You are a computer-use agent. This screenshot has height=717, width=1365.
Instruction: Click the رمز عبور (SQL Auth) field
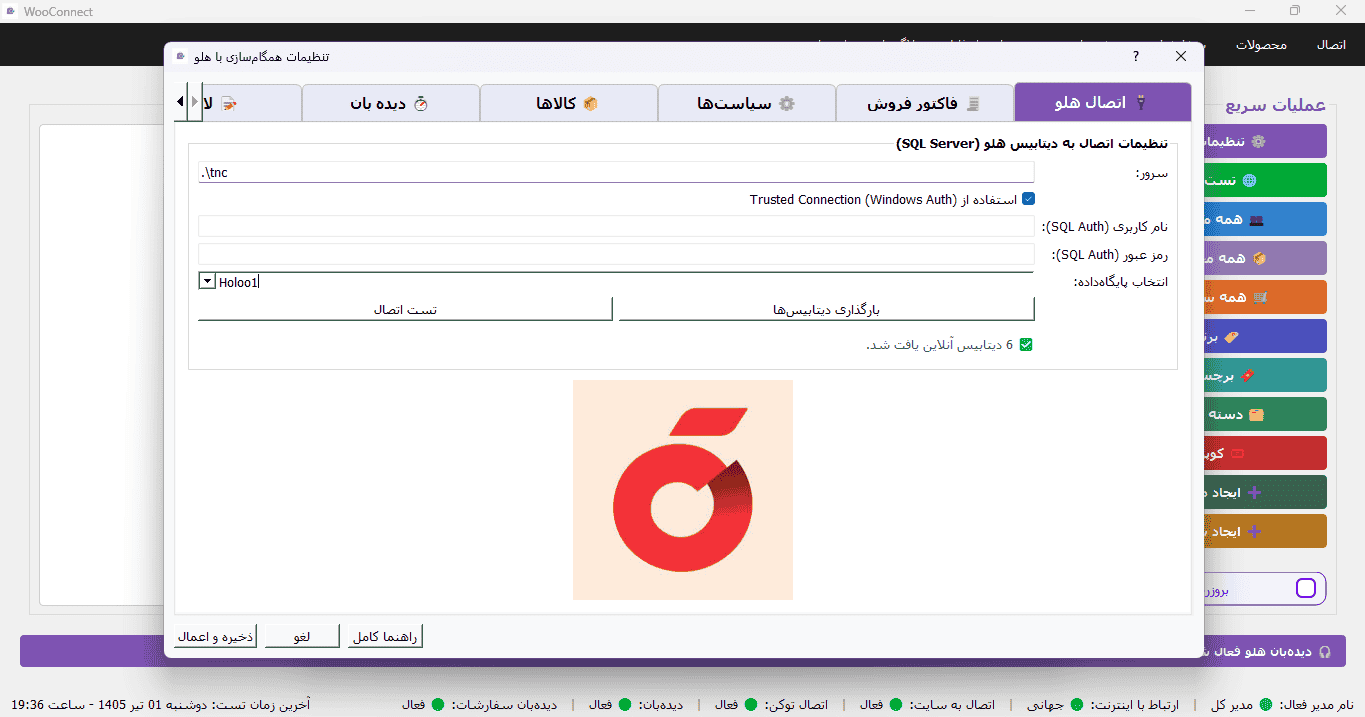pyautogui.click(x=616, y=254)
